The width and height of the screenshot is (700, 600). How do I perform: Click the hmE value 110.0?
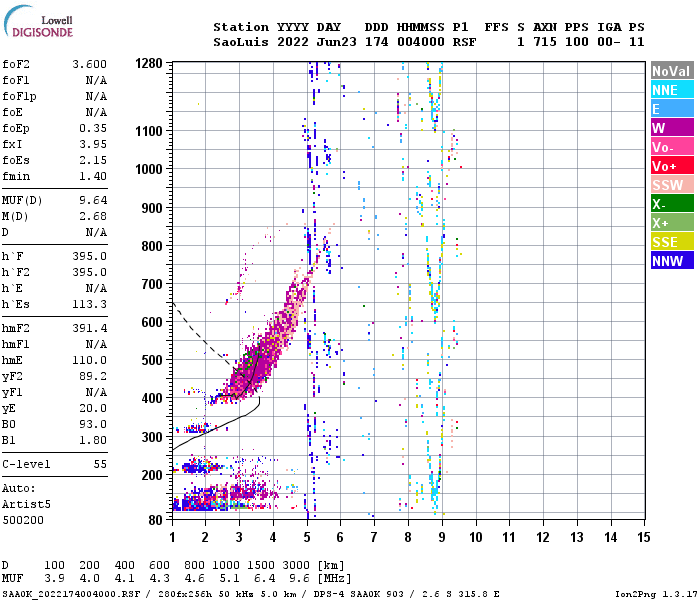click(89, 360)
